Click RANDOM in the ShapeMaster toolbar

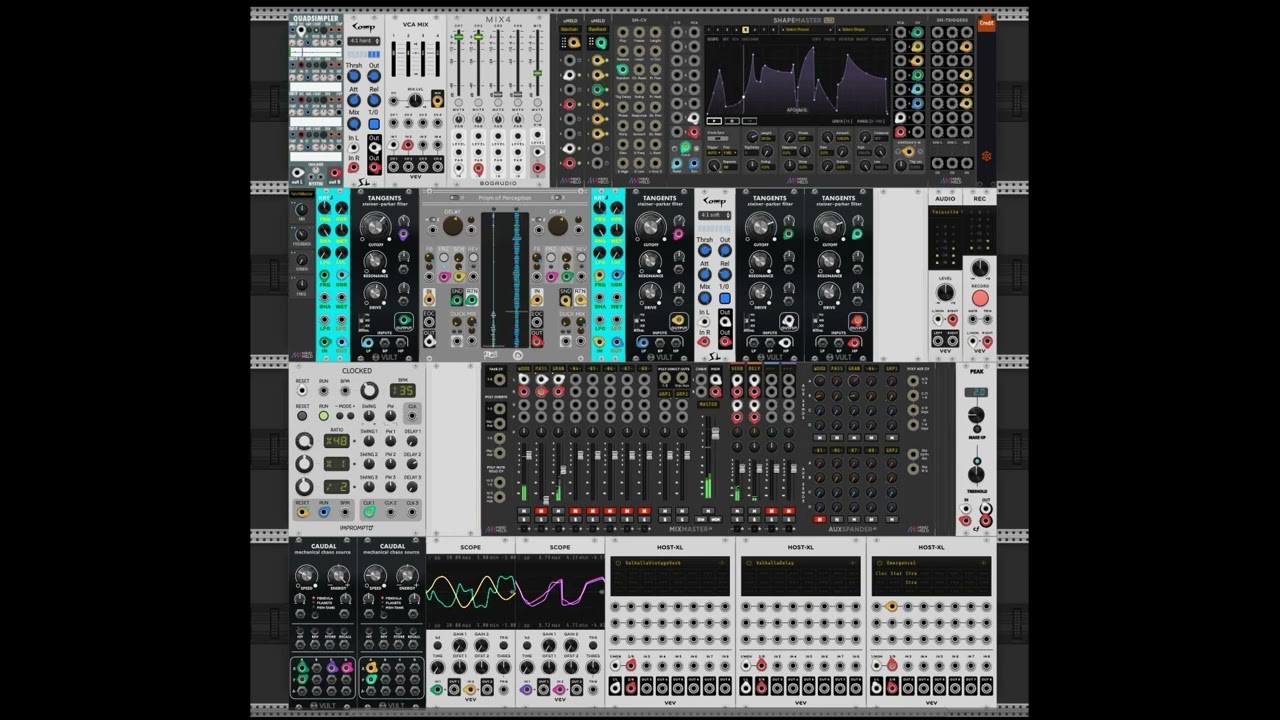click(879, 39)
